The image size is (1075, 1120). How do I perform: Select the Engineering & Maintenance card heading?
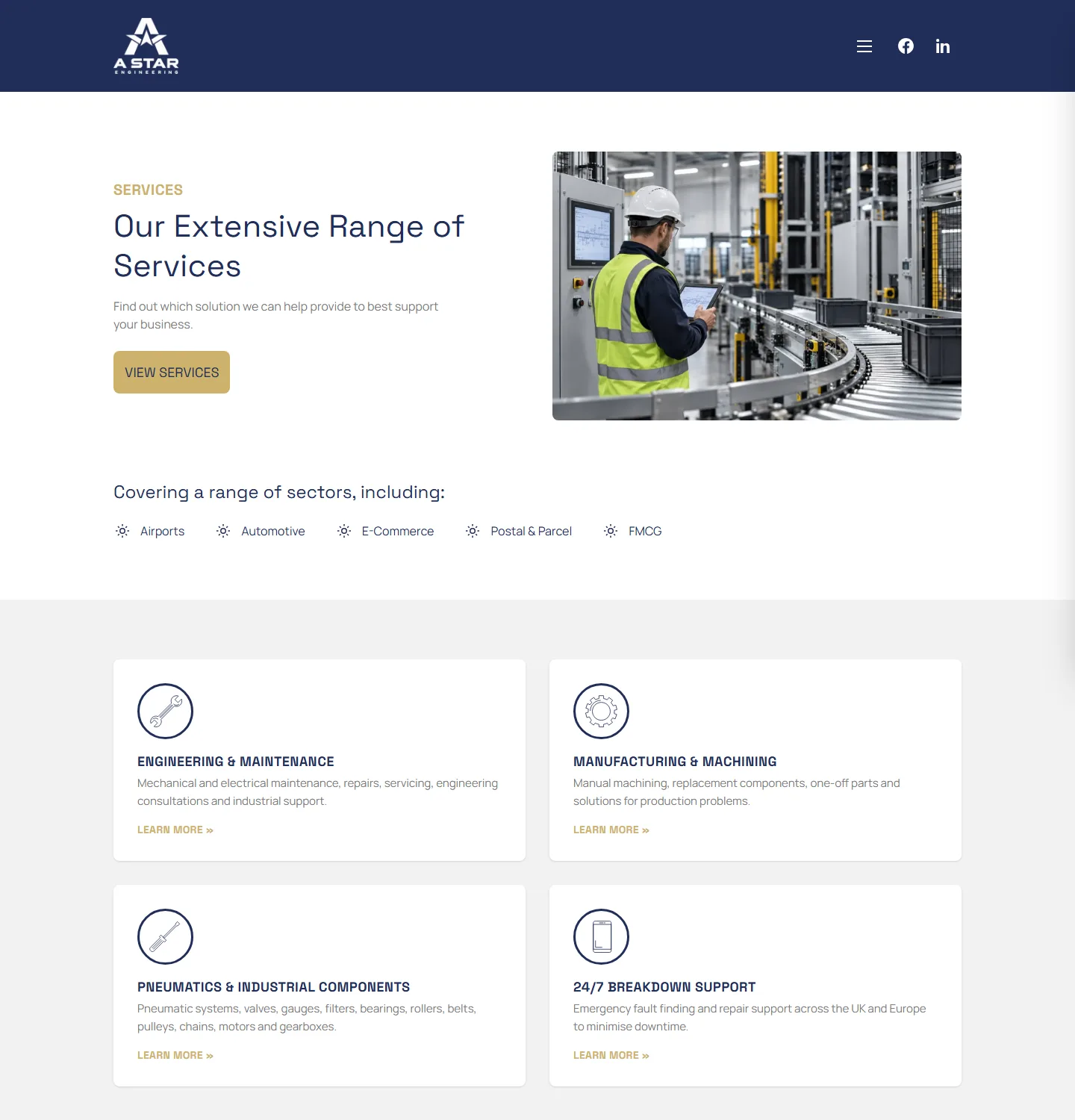[x=236, y=762]
